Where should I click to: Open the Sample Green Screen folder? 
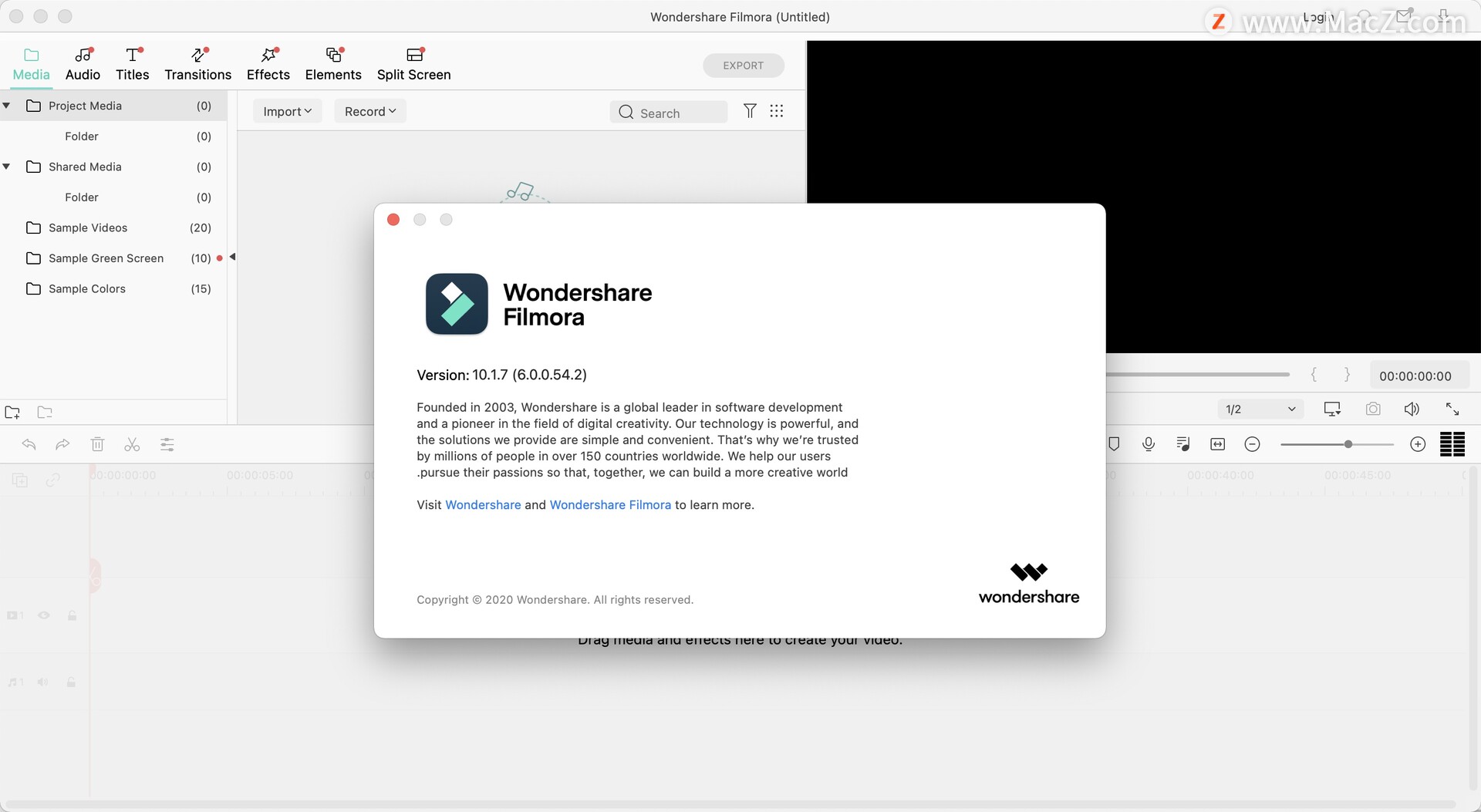pyautogui.click(x=113, y=258)
